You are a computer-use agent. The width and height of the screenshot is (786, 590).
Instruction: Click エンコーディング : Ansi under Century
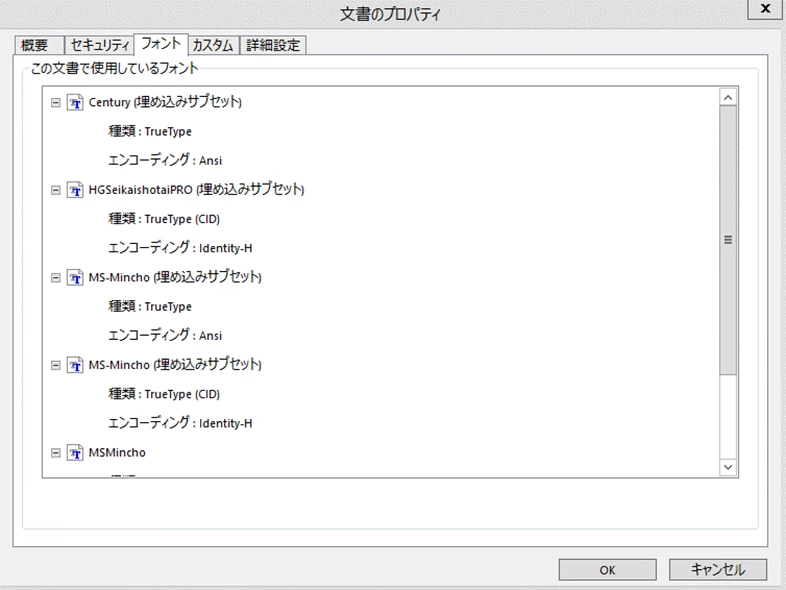(x=165, y=160)
